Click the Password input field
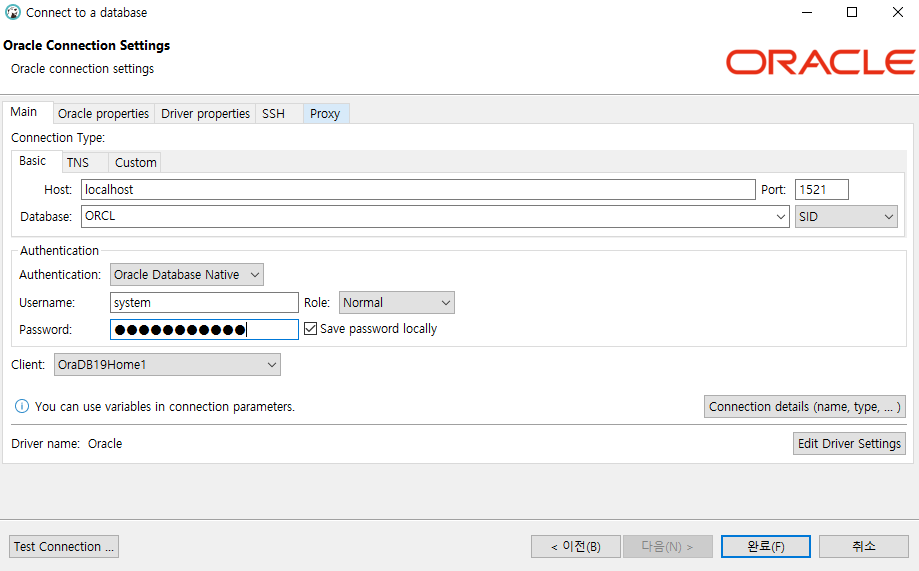The width and height of the screenshot is (919, 571). [204, 329]
